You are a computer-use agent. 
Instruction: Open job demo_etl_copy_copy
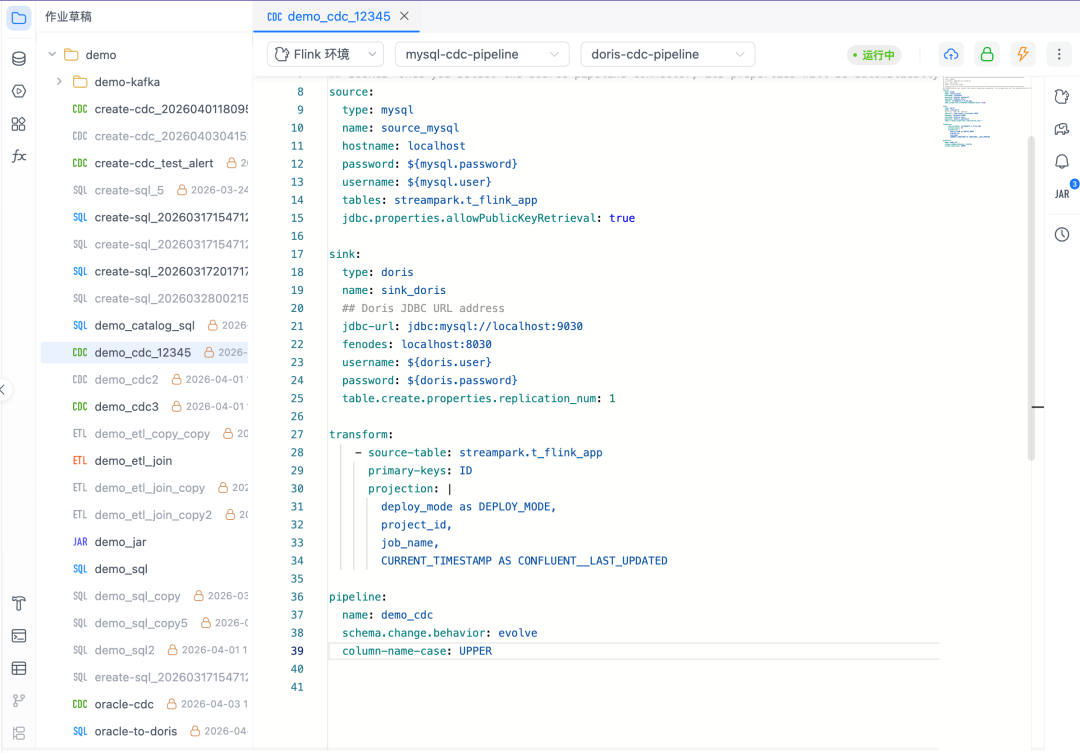tap(152, 433)
